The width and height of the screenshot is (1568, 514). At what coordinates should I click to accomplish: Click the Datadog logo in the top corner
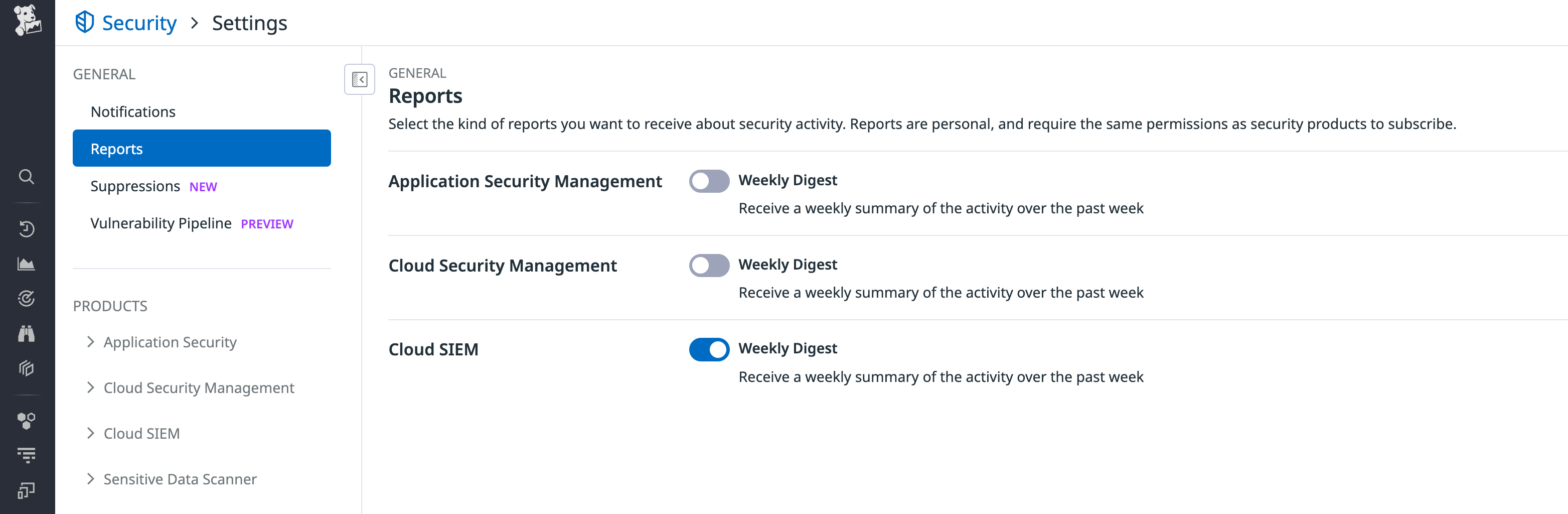click(27, 20)
